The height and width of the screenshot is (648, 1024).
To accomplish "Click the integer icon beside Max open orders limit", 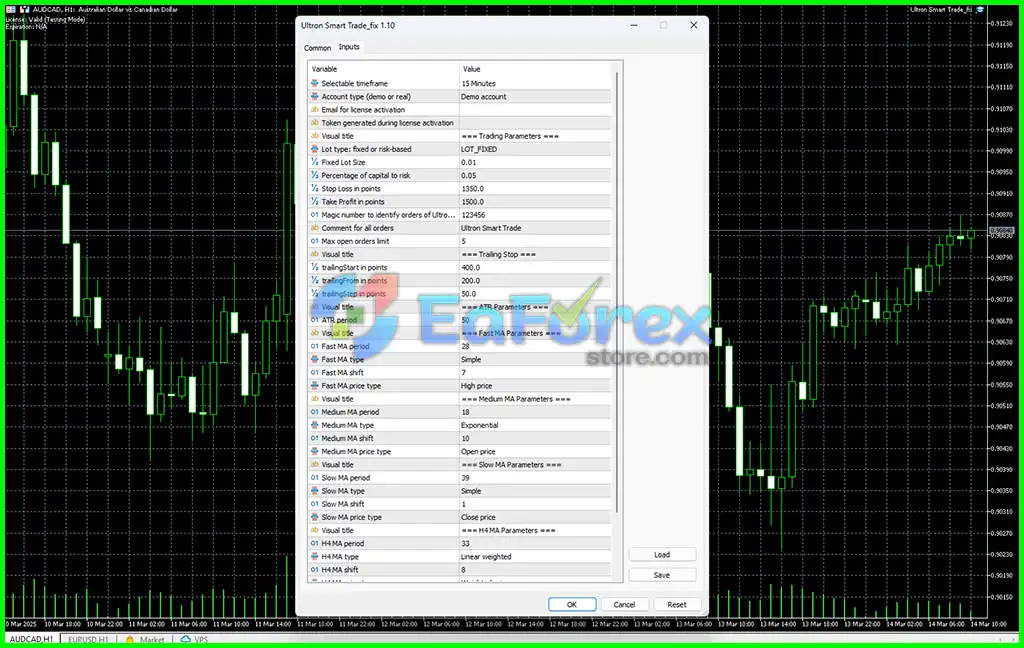I will point(315,241).
